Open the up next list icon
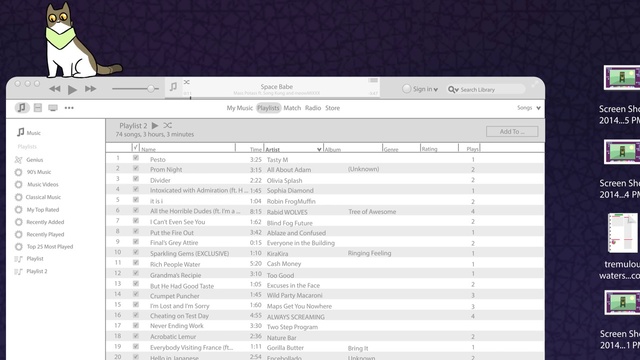The width and height of the screenshot is (640, 360). (x=373, y=80)
